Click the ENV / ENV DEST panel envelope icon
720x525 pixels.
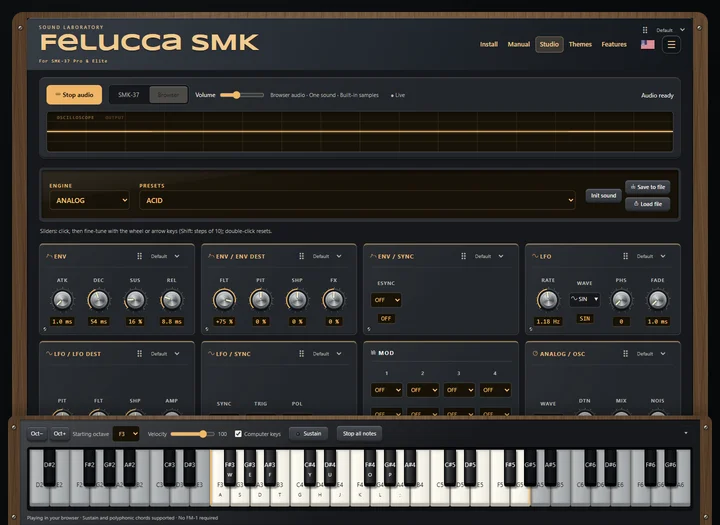[211, 256]
